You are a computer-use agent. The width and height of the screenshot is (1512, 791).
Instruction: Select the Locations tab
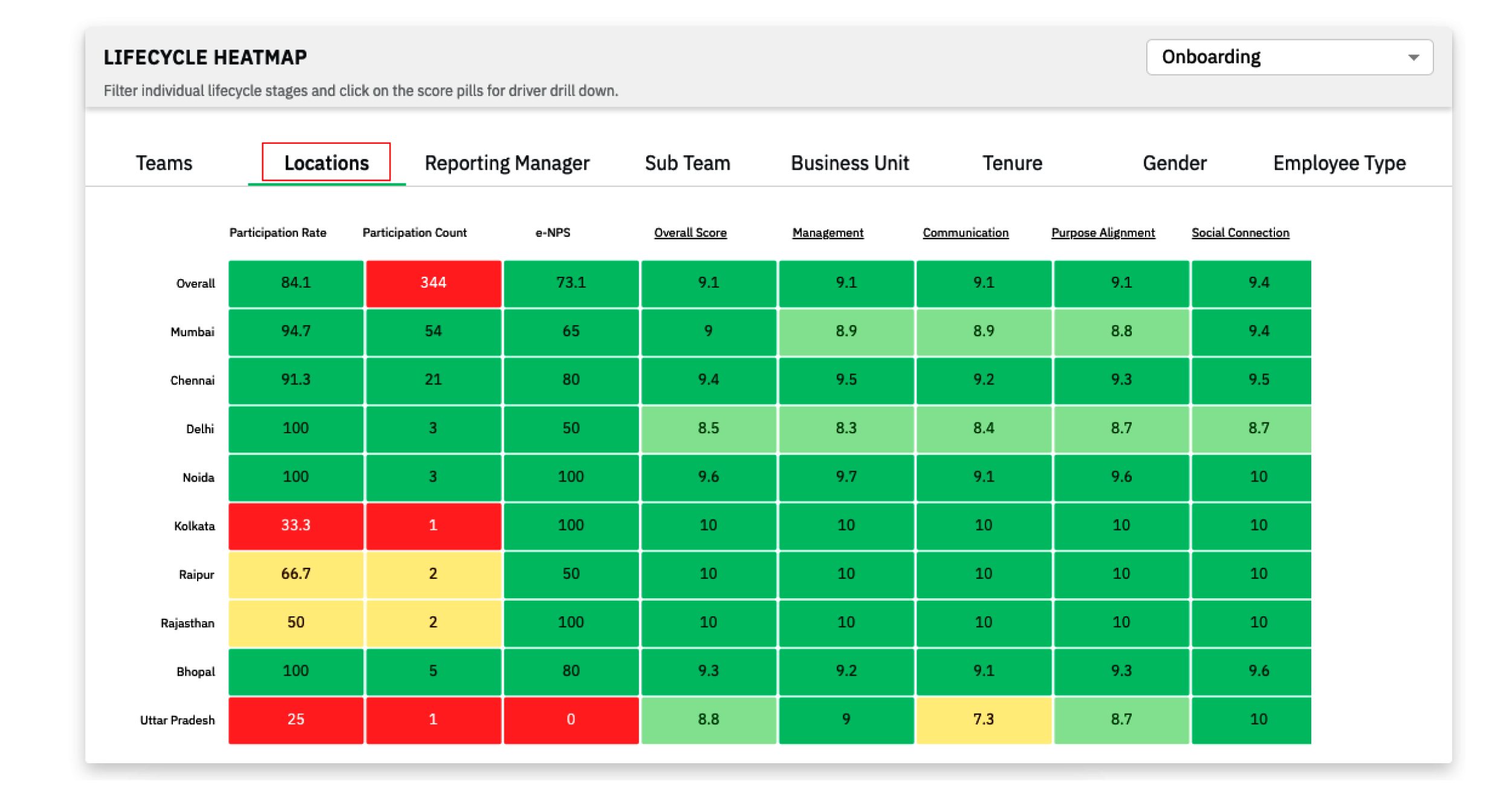(326, 163)
